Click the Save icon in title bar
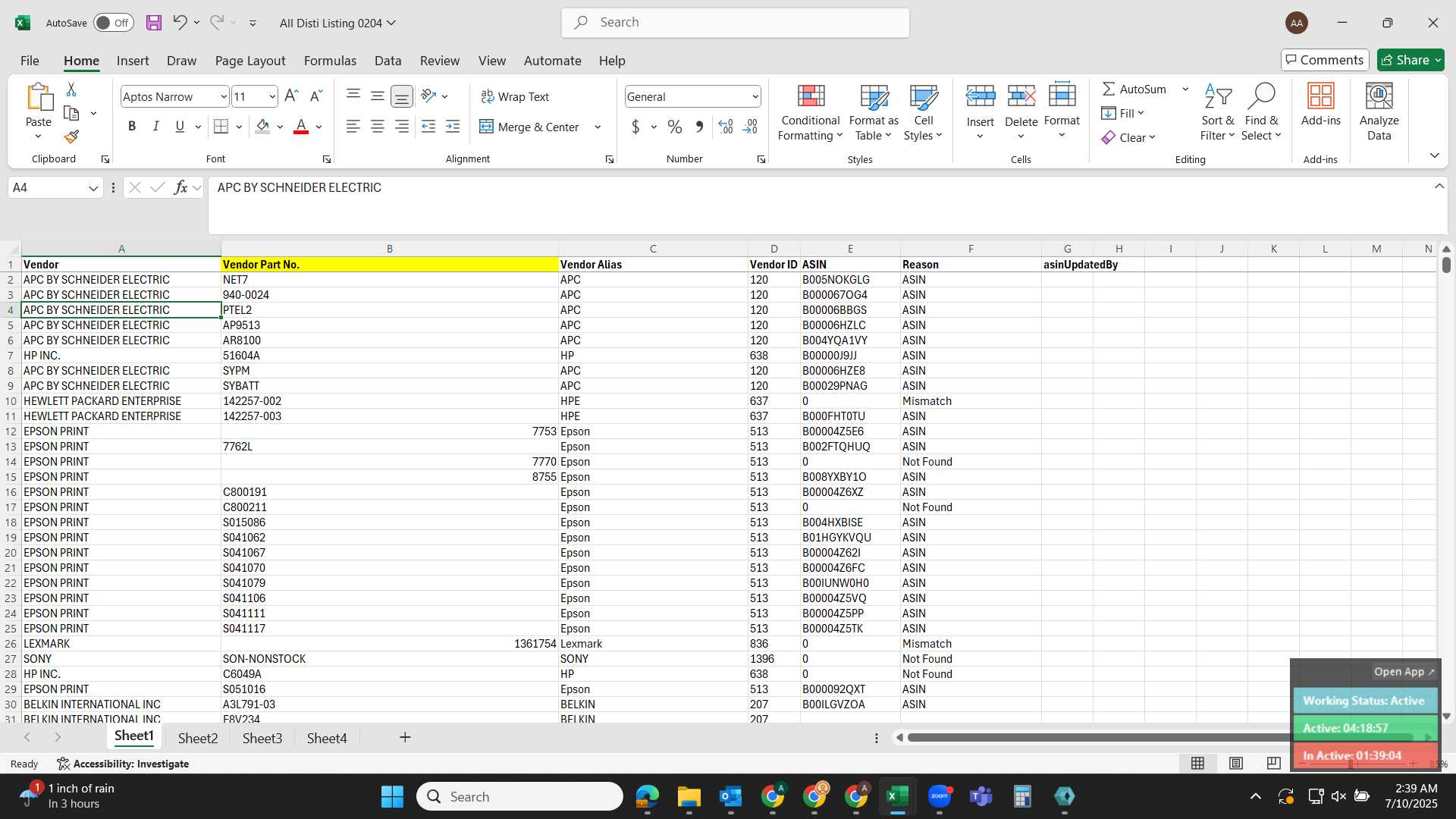The width and height of the screenshot is (1456, 819). coord(154,23)
